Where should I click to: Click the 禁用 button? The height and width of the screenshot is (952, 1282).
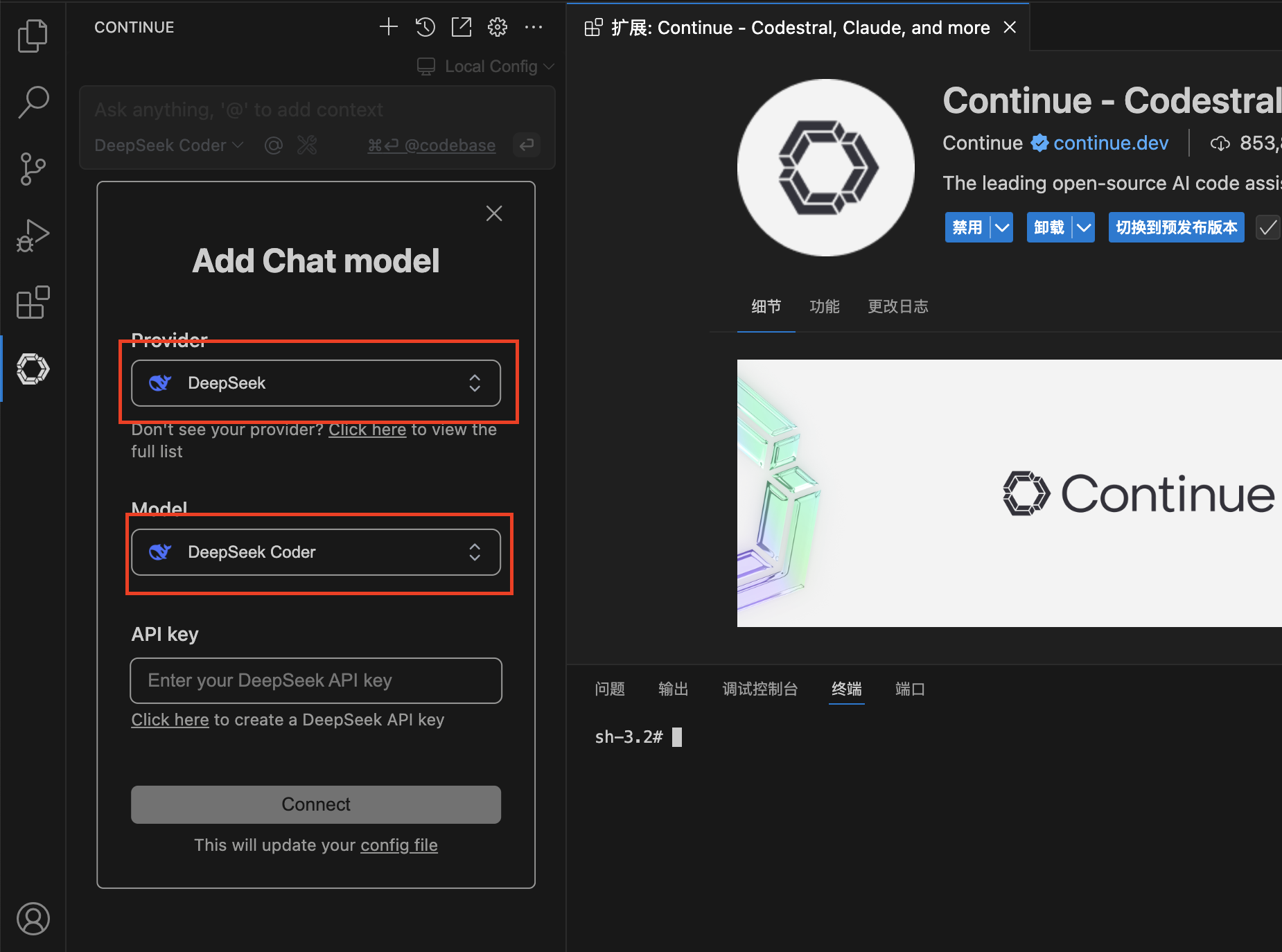click(x=967, y=227)
